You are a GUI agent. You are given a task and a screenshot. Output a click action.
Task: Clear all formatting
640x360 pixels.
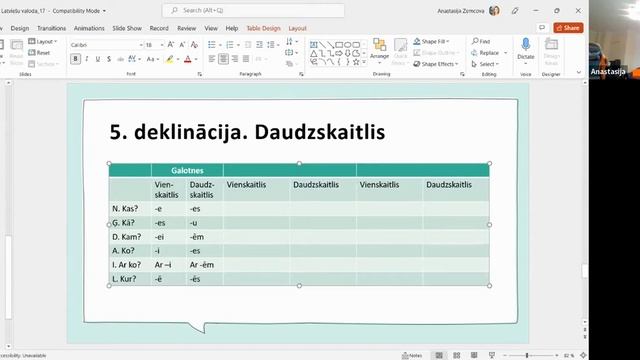(194, 44)
